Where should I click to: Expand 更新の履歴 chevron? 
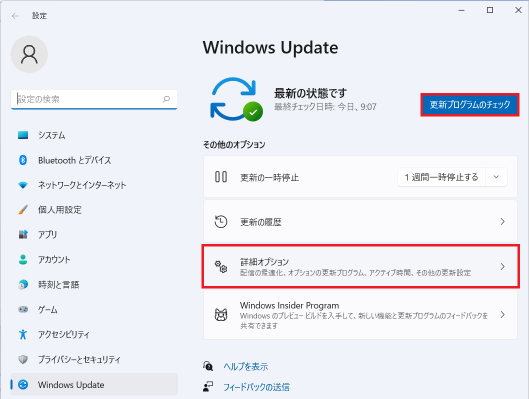tap(502, 222)
